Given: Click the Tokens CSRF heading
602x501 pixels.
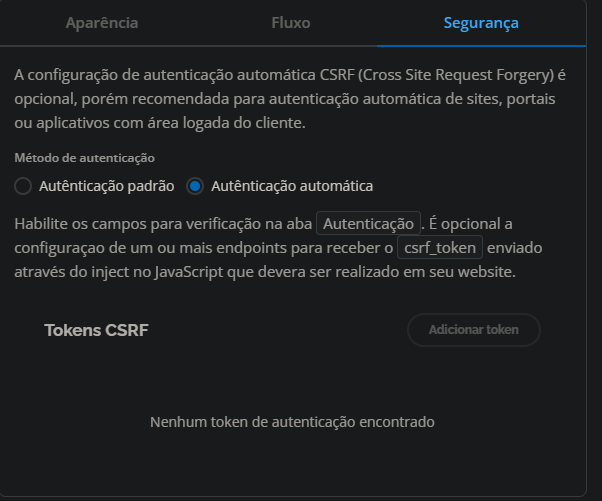Looking at the screenshot, I should point(96,330).
